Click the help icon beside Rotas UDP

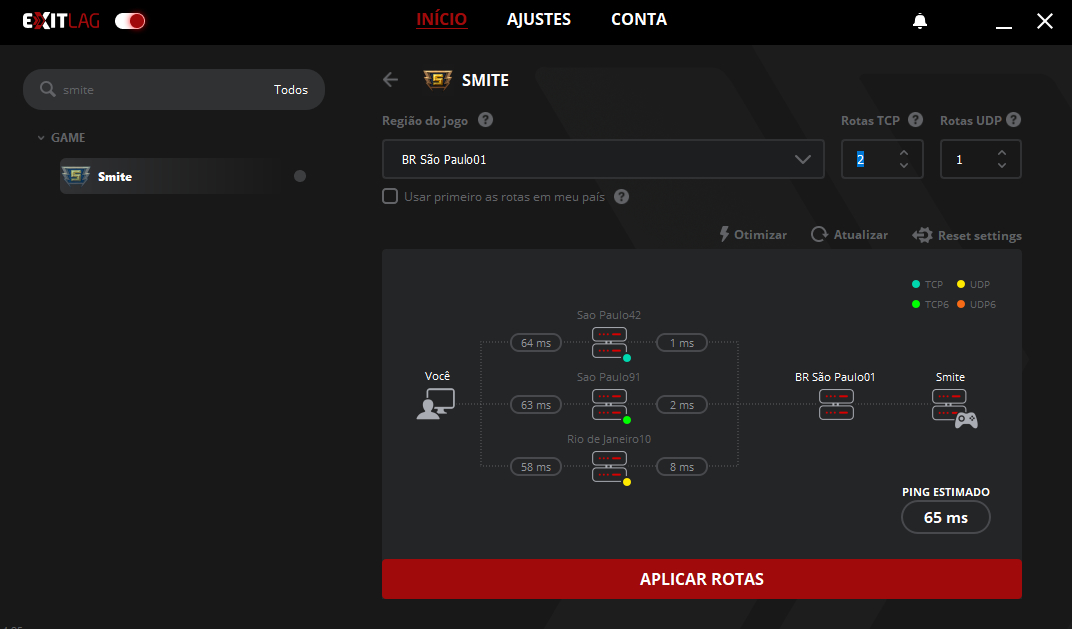tap(1013, 120)
